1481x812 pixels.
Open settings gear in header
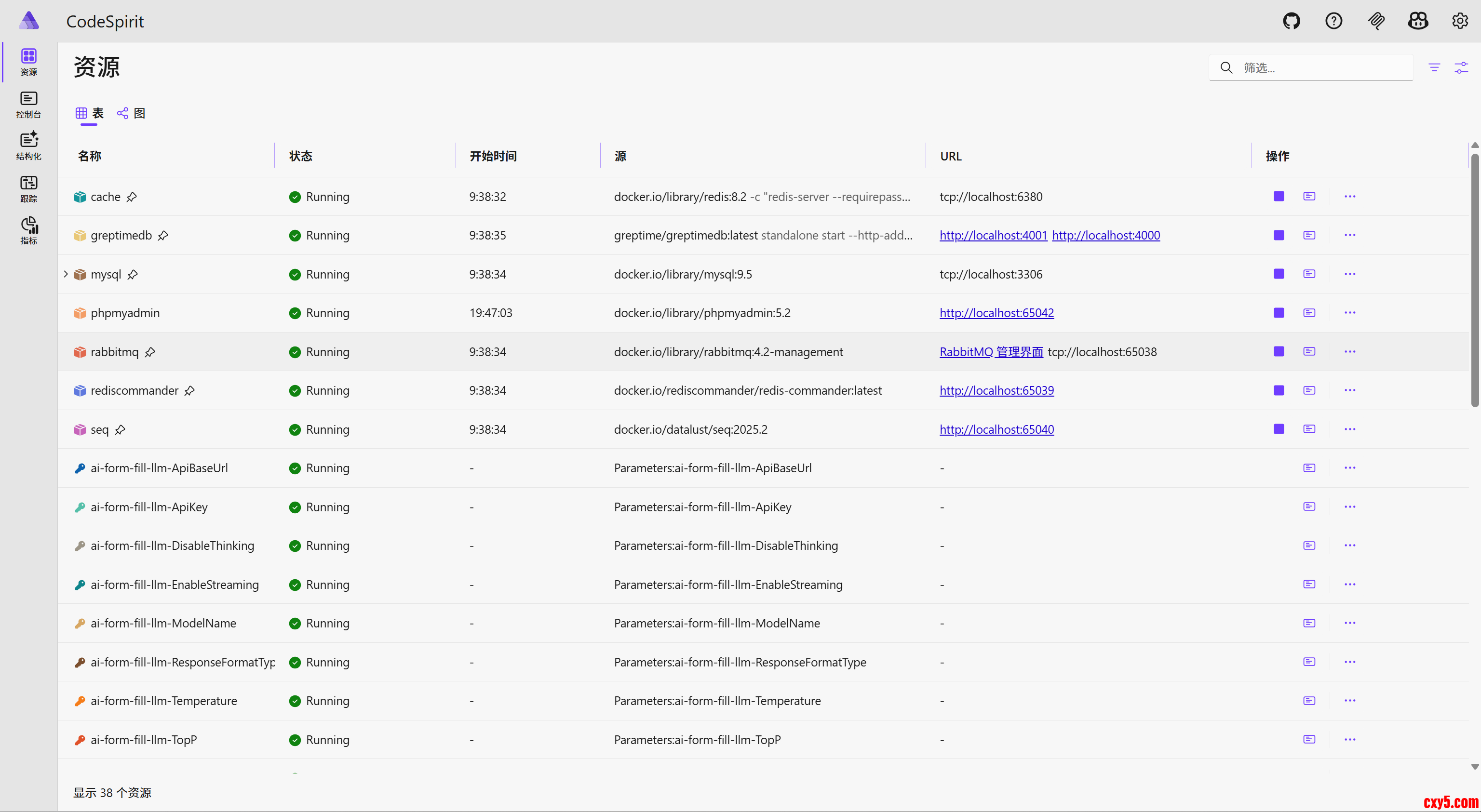tap(1460, 21)
